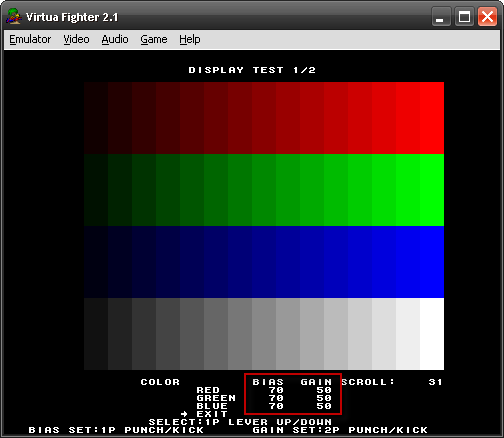This screenshot has width=504, height=438.
Task: Click the BIAS SET:1P PUNCH/KICK instruction
Action: tap(116, 430)
